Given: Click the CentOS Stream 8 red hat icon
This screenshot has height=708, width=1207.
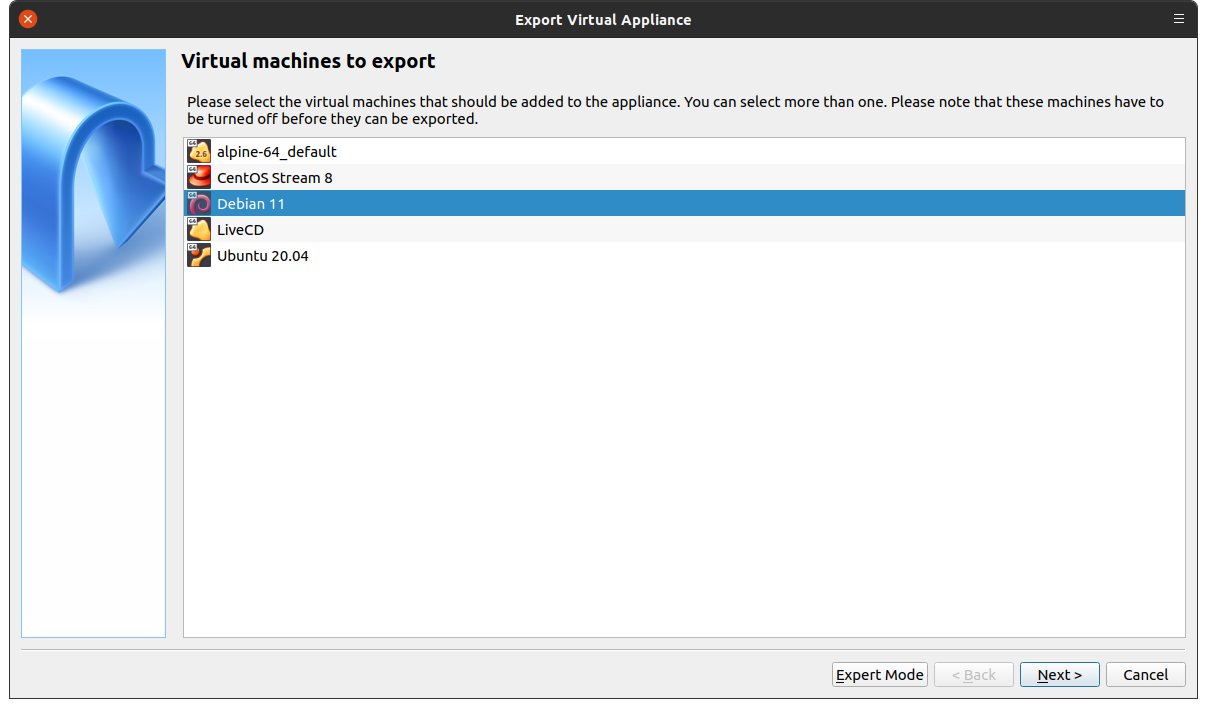Looking at the screenshot, I should [199, 178].
